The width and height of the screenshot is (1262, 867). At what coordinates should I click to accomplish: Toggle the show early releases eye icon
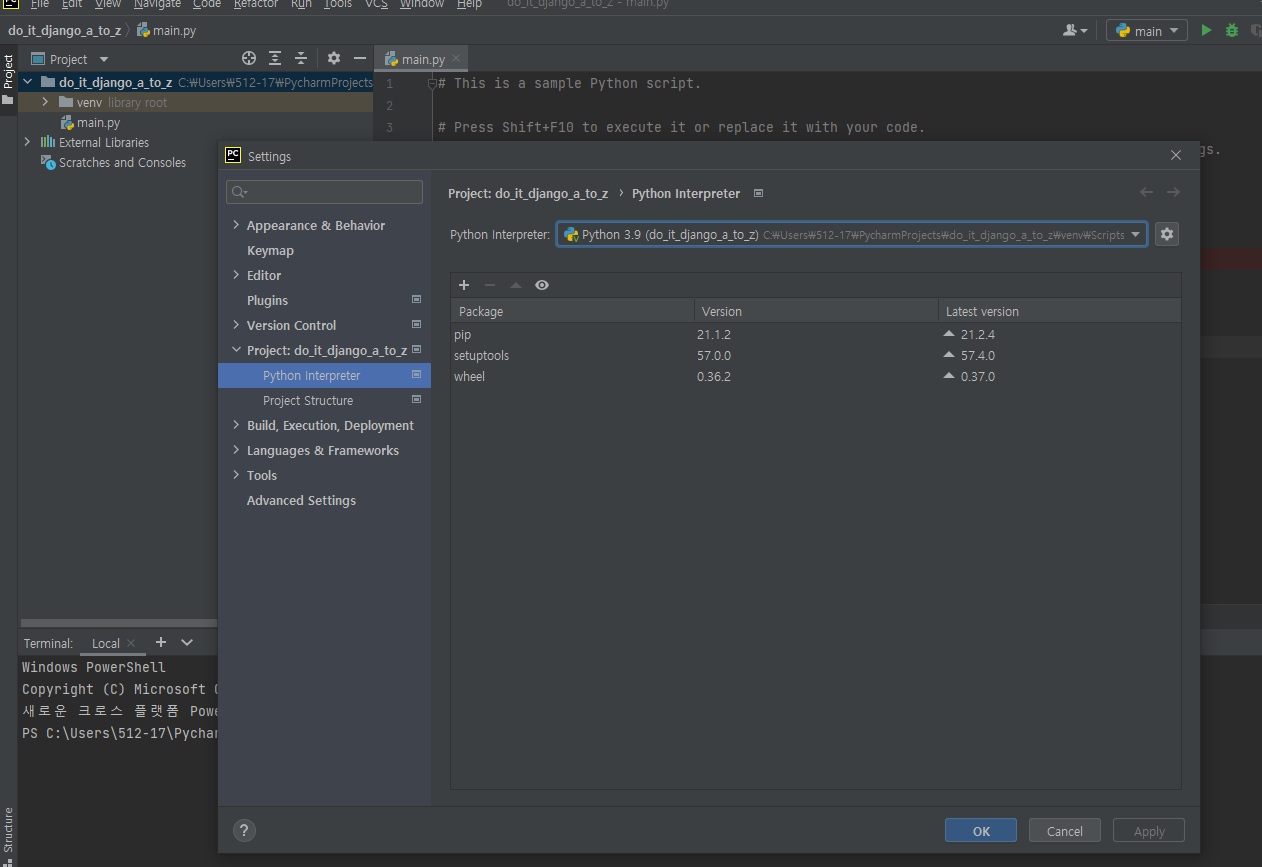[542, 285]
